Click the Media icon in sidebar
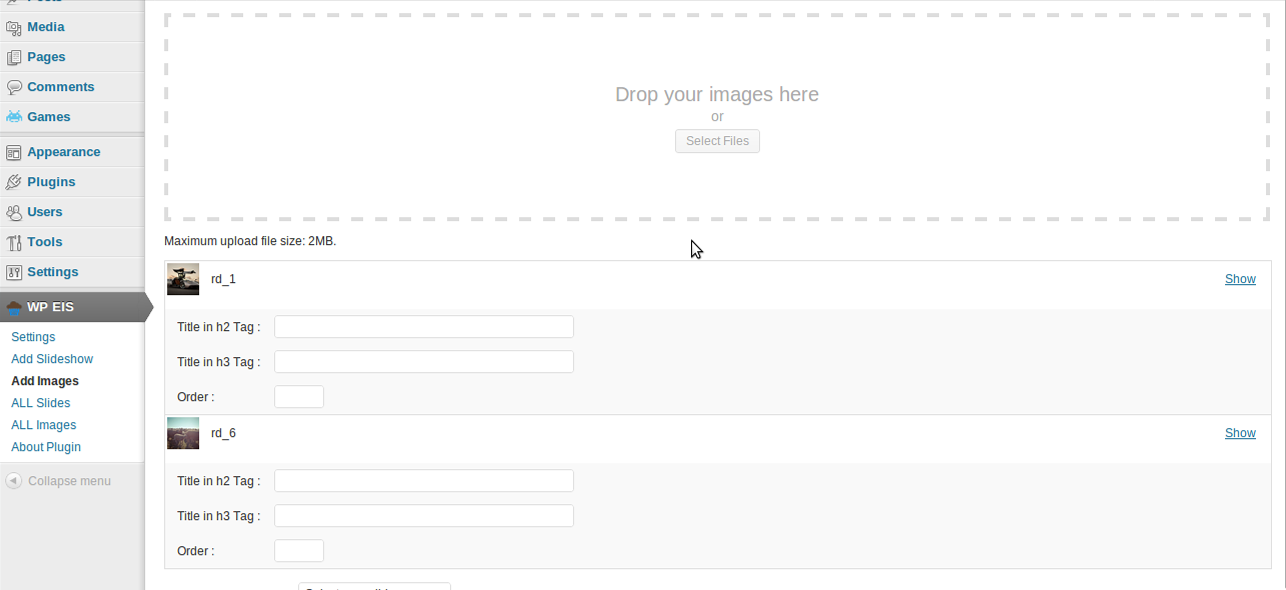 (14, 27)
